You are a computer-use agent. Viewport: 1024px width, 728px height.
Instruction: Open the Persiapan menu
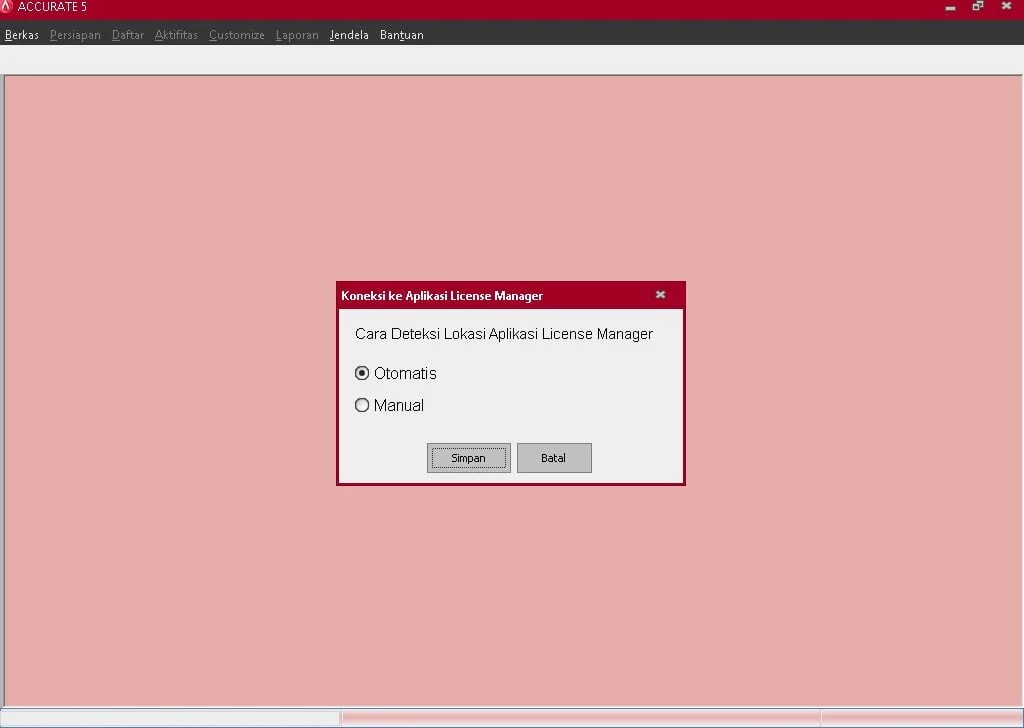point(75,35)
